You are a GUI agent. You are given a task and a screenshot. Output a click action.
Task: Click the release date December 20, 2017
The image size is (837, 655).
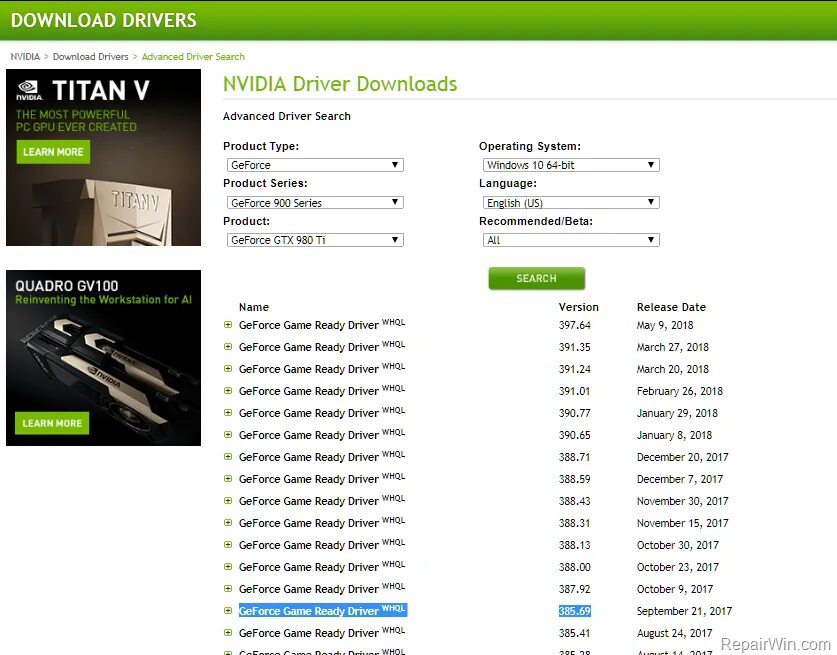coord(682,457)
